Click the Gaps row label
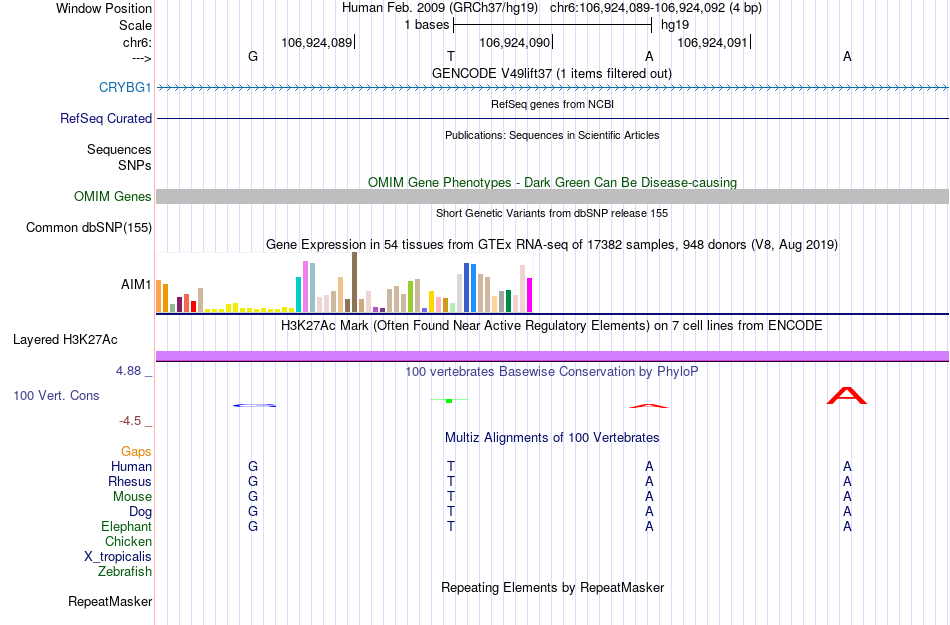This screenshot has width=950, height=625. pyautogui.click(x=136, y=451)
